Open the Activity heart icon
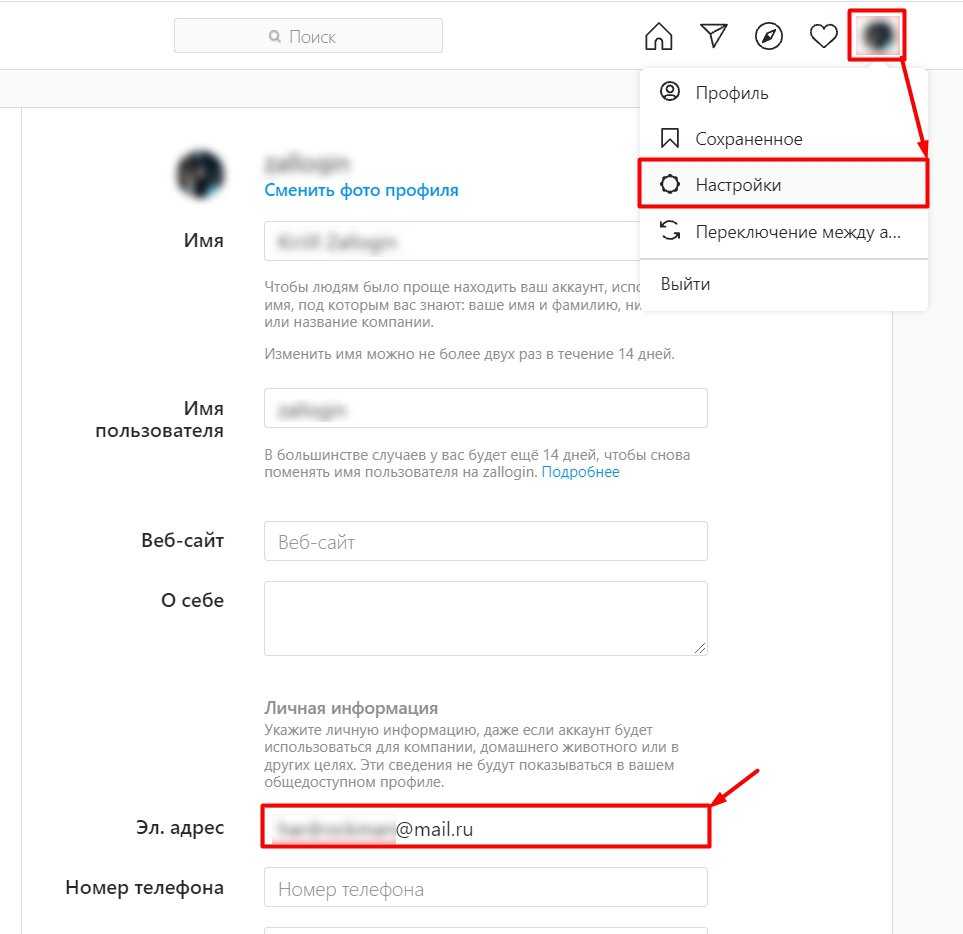963x934 pixels. pos(823,36)
